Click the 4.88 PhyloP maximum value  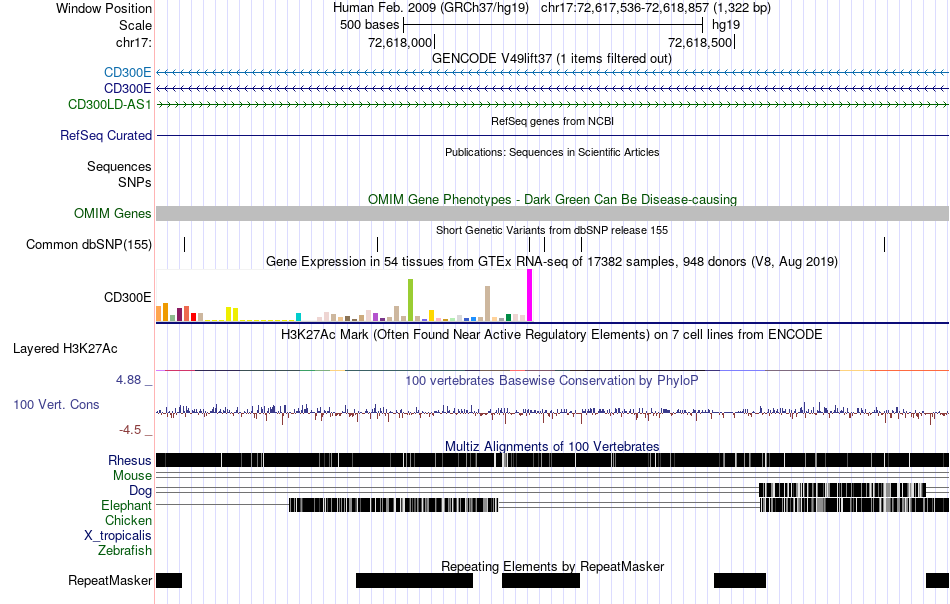click(x=128, y=380)
